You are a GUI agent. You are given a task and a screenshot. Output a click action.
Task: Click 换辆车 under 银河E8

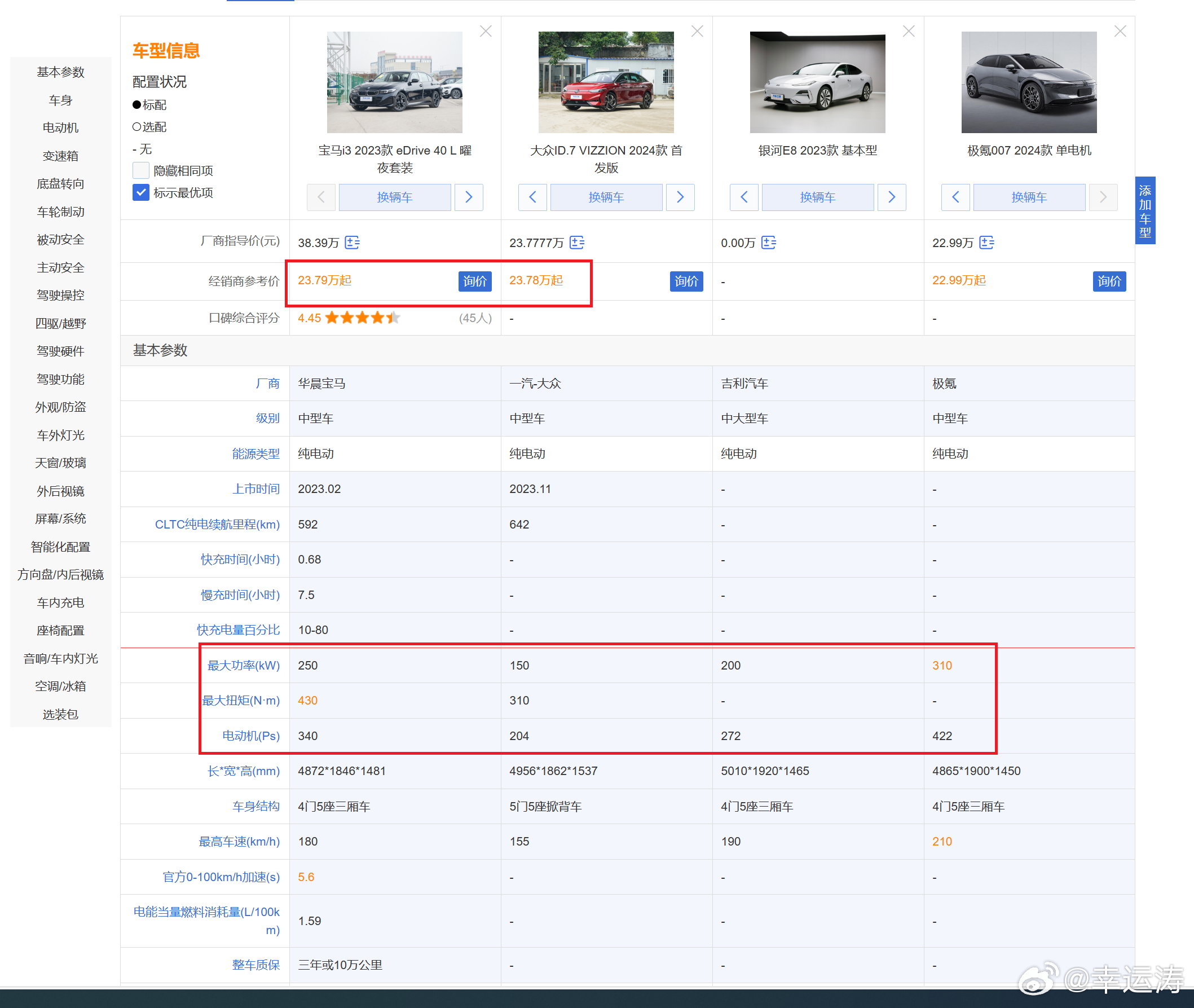(817, 197)
